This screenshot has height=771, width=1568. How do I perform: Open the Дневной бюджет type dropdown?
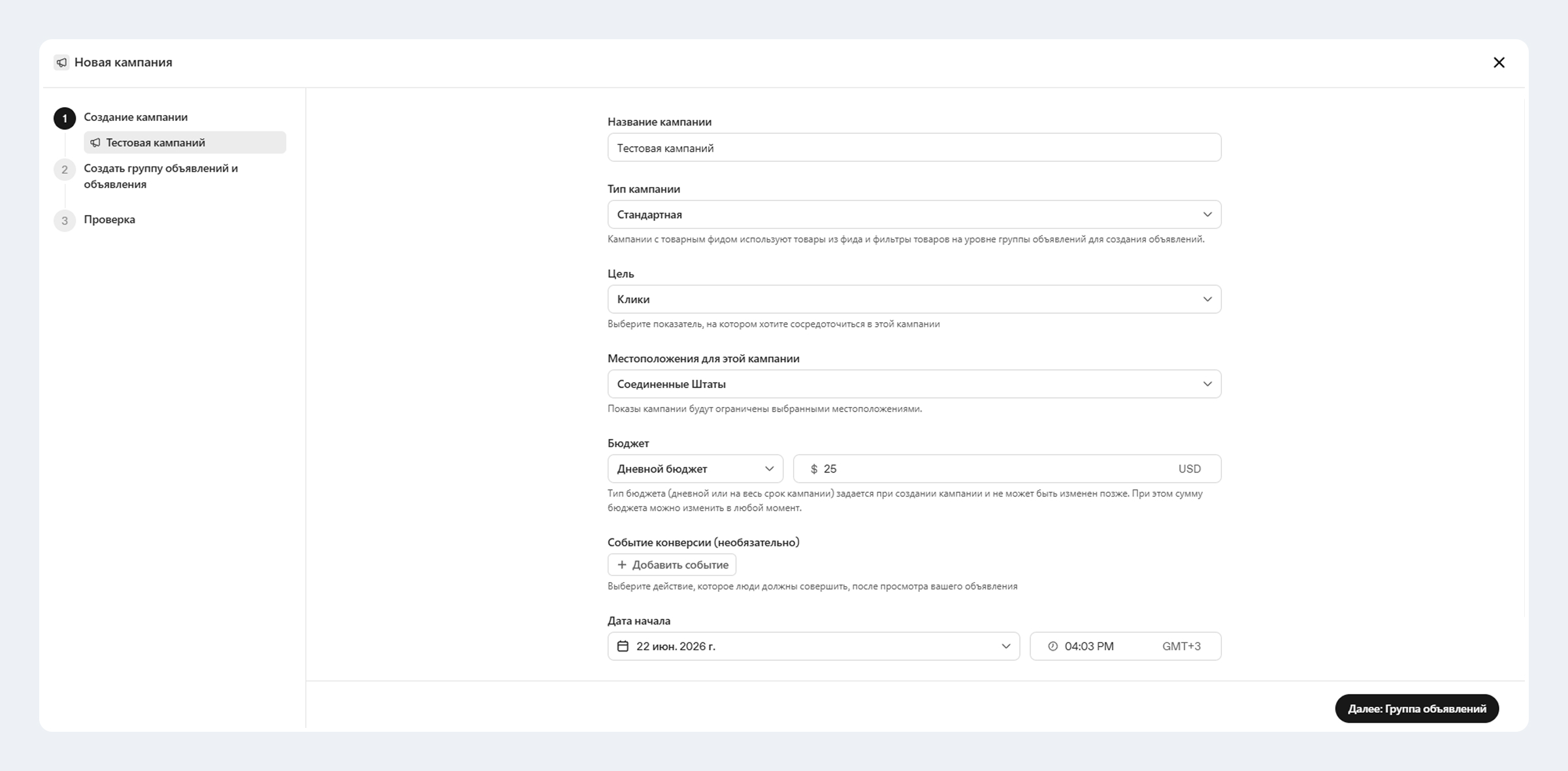pos(695,469)
